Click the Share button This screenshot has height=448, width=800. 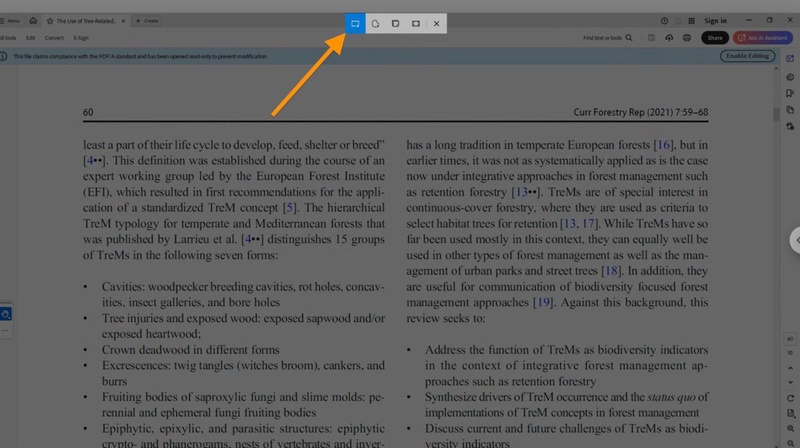point(714,38)
